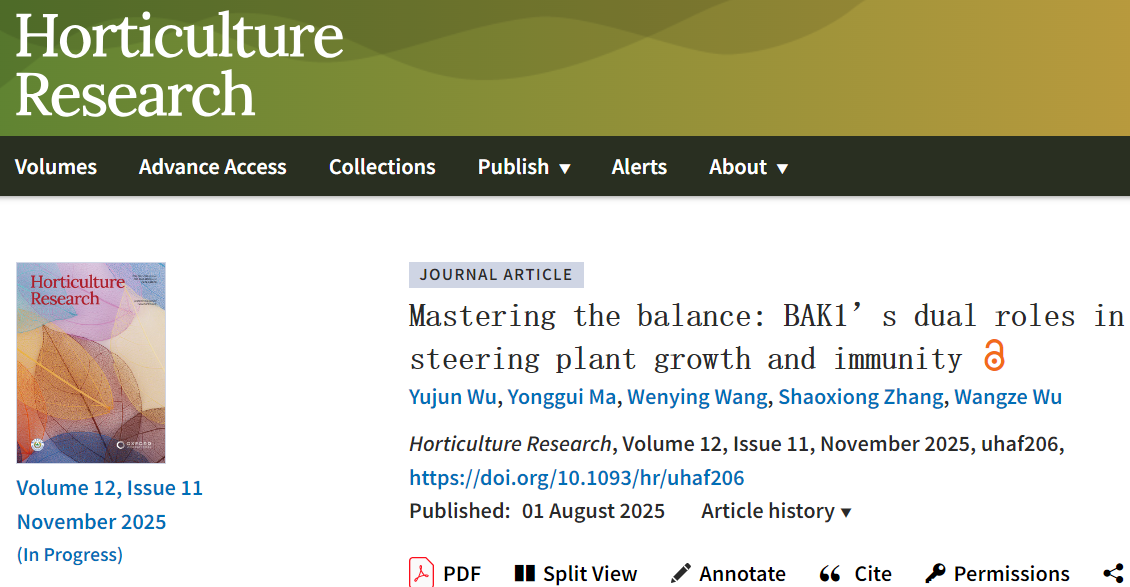Open author Yujun Wu's profile link
The width and height of the screenshot is (1130, 587).
452,397
